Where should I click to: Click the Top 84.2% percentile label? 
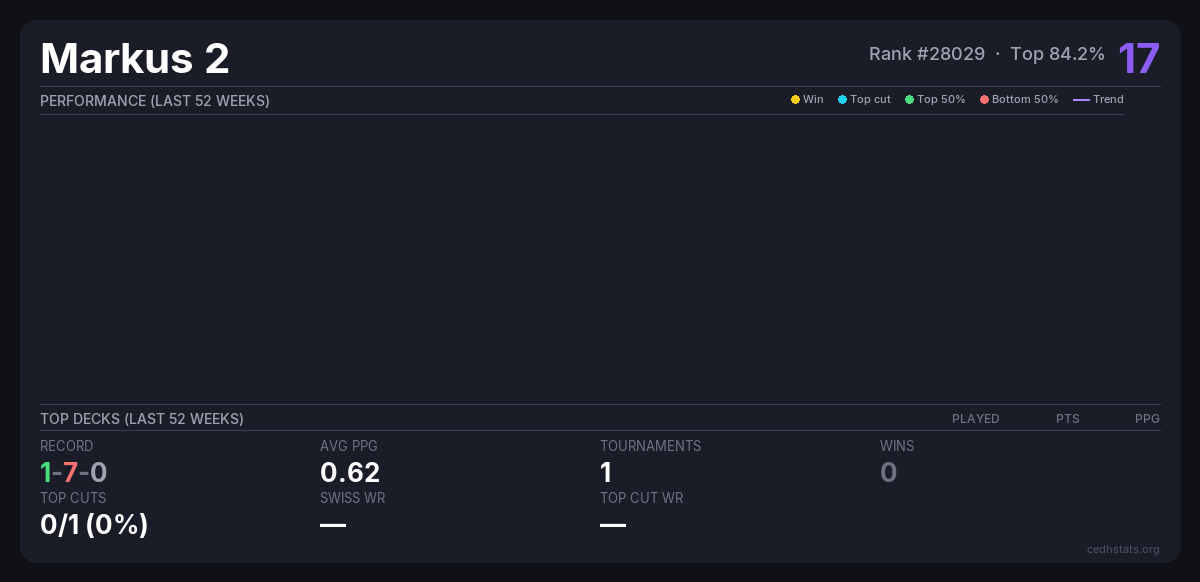(1057, 54)
